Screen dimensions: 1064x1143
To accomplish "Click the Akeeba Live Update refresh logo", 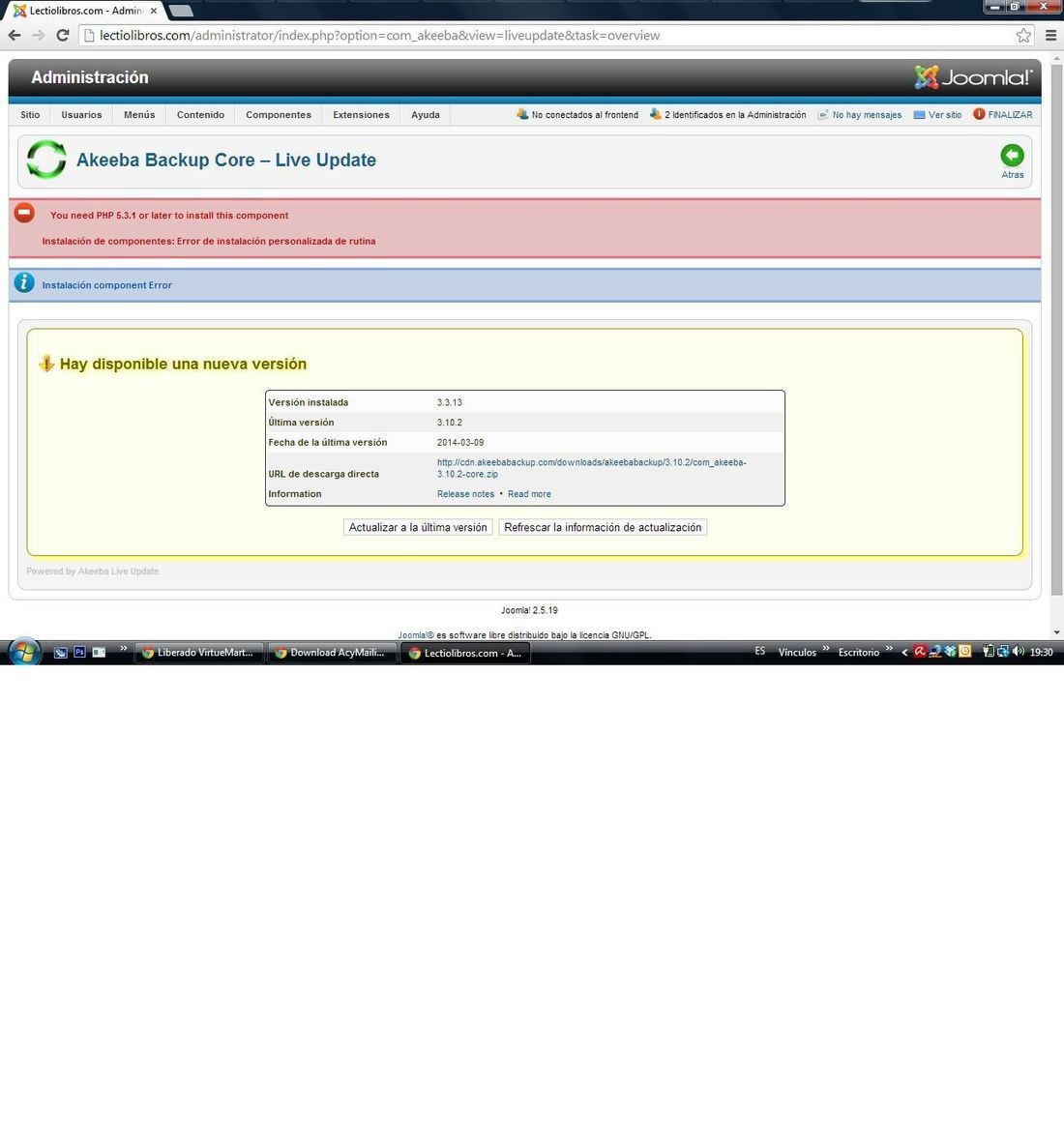I will [45, 159].
